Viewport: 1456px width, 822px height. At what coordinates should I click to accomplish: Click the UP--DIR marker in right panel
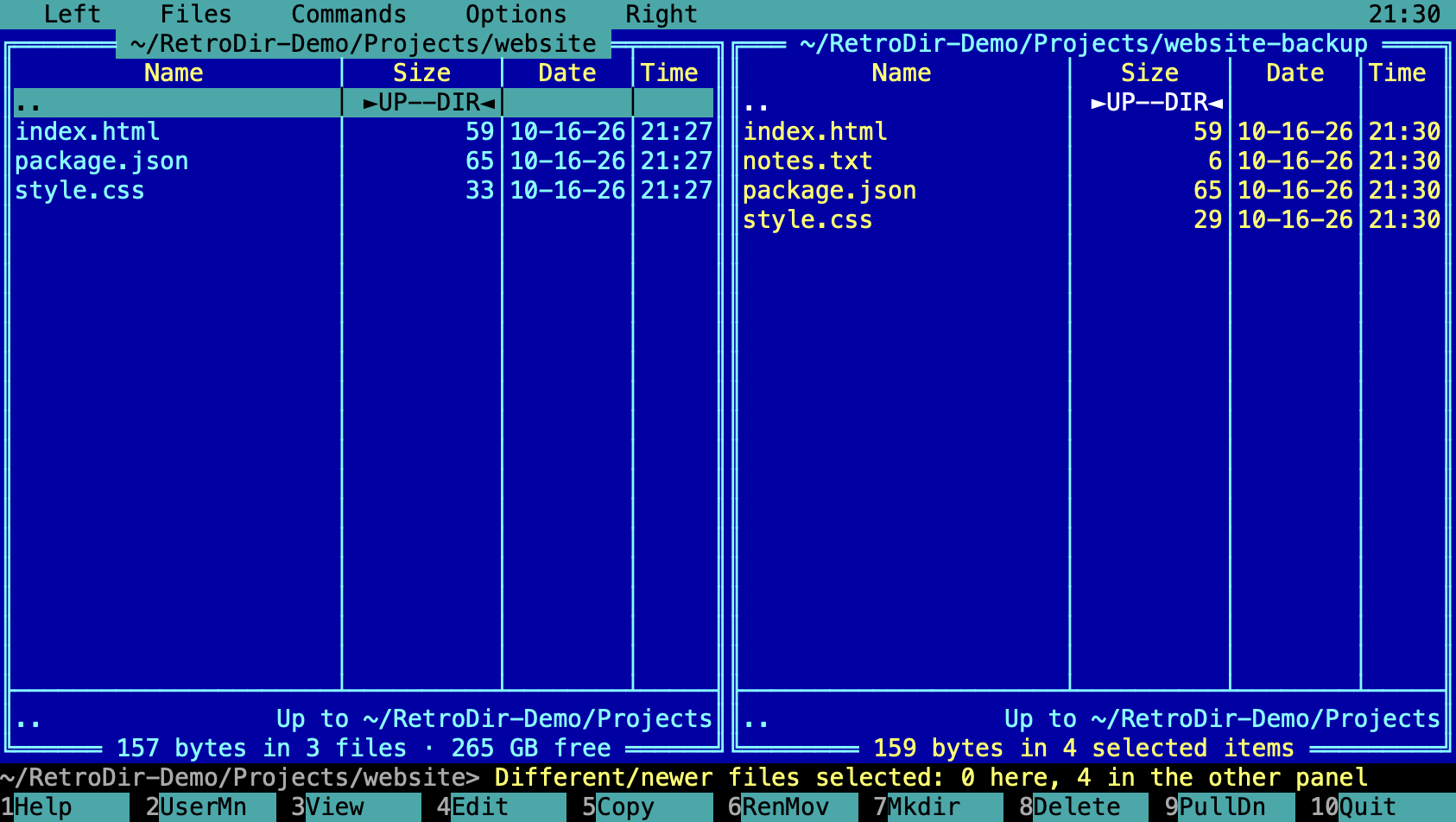pyautogui.click(x=1157, y=103)
